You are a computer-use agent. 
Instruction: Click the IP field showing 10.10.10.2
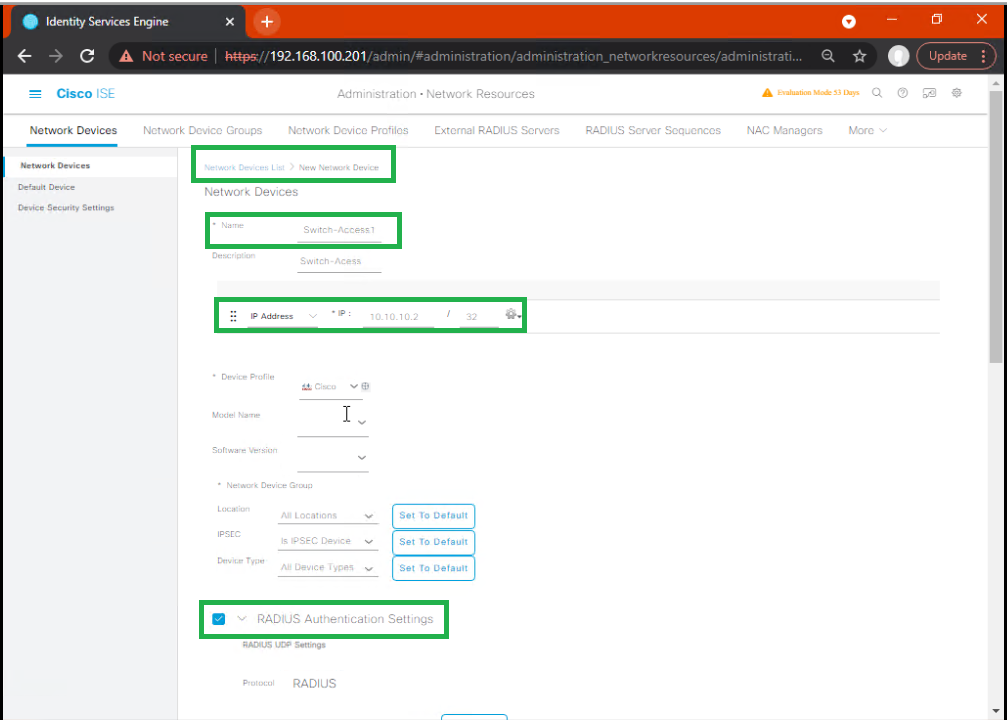[398, 317]
